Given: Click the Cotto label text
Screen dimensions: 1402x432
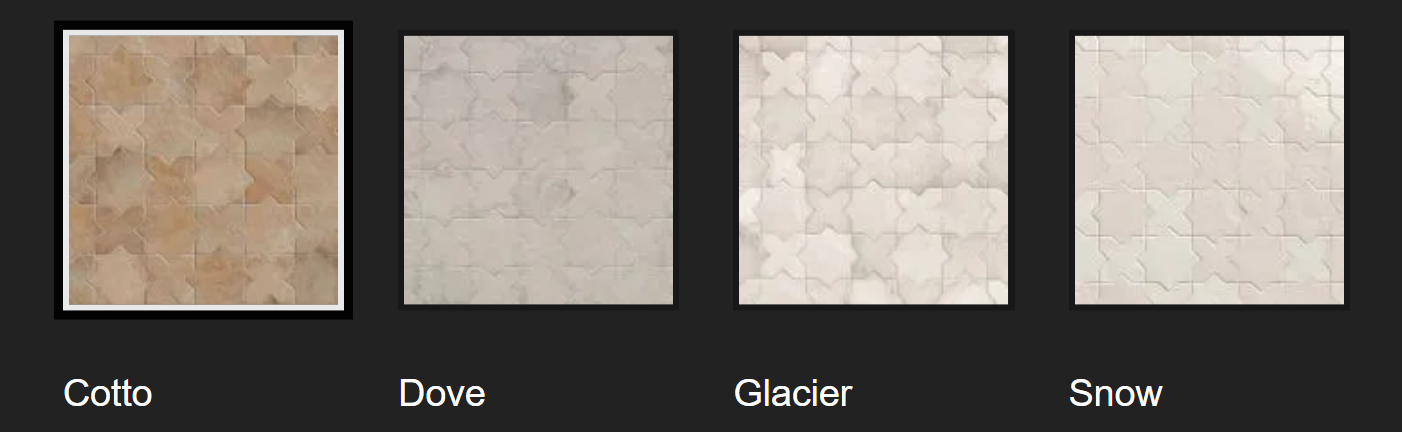Looking at the screenshot, I should (108, 393).
